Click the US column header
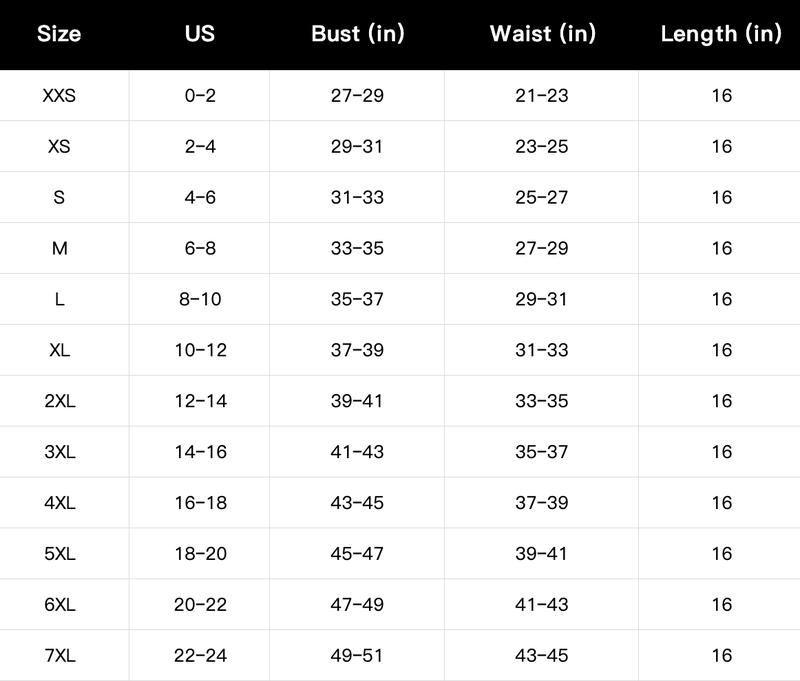This screenshot has height=681, width=800. coord(200,34)
